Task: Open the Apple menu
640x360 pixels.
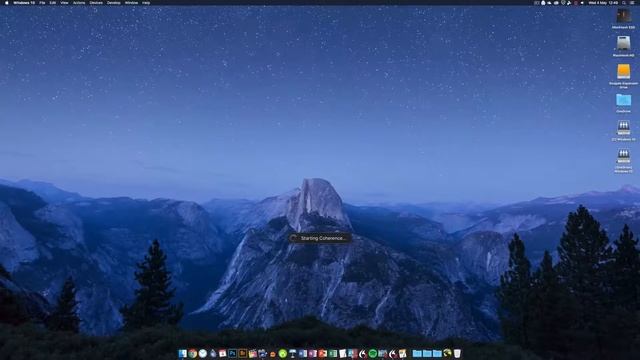Action: tap(6, 3)
